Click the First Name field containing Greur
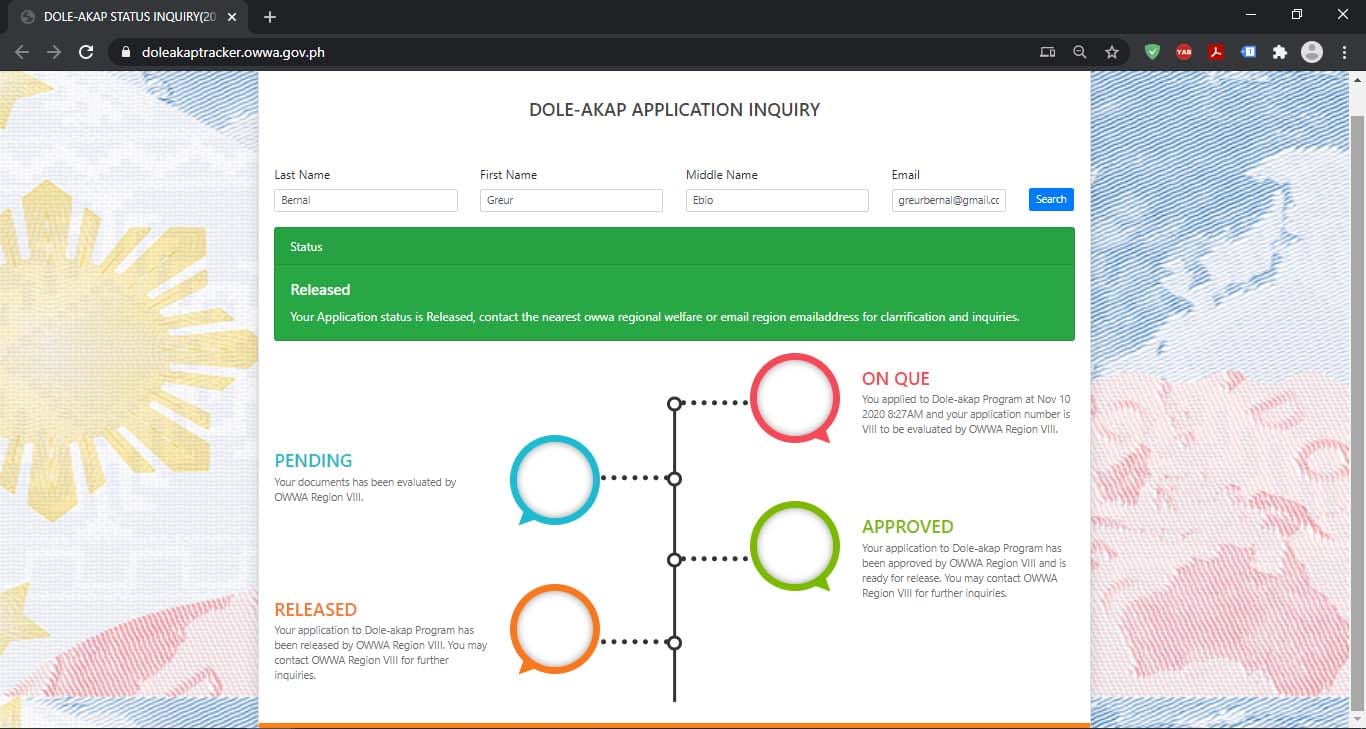The height and width of the screenshot is (729, 1366). coord(571,200)
